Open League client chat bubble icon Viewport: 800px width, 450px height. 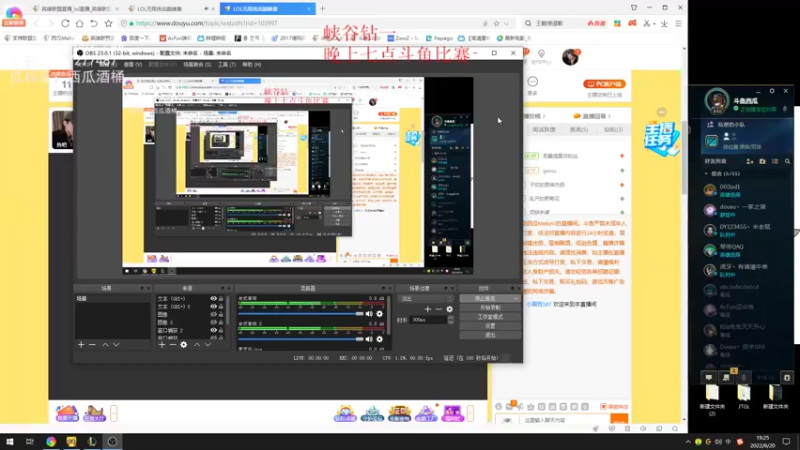click(x=709, y=378)
